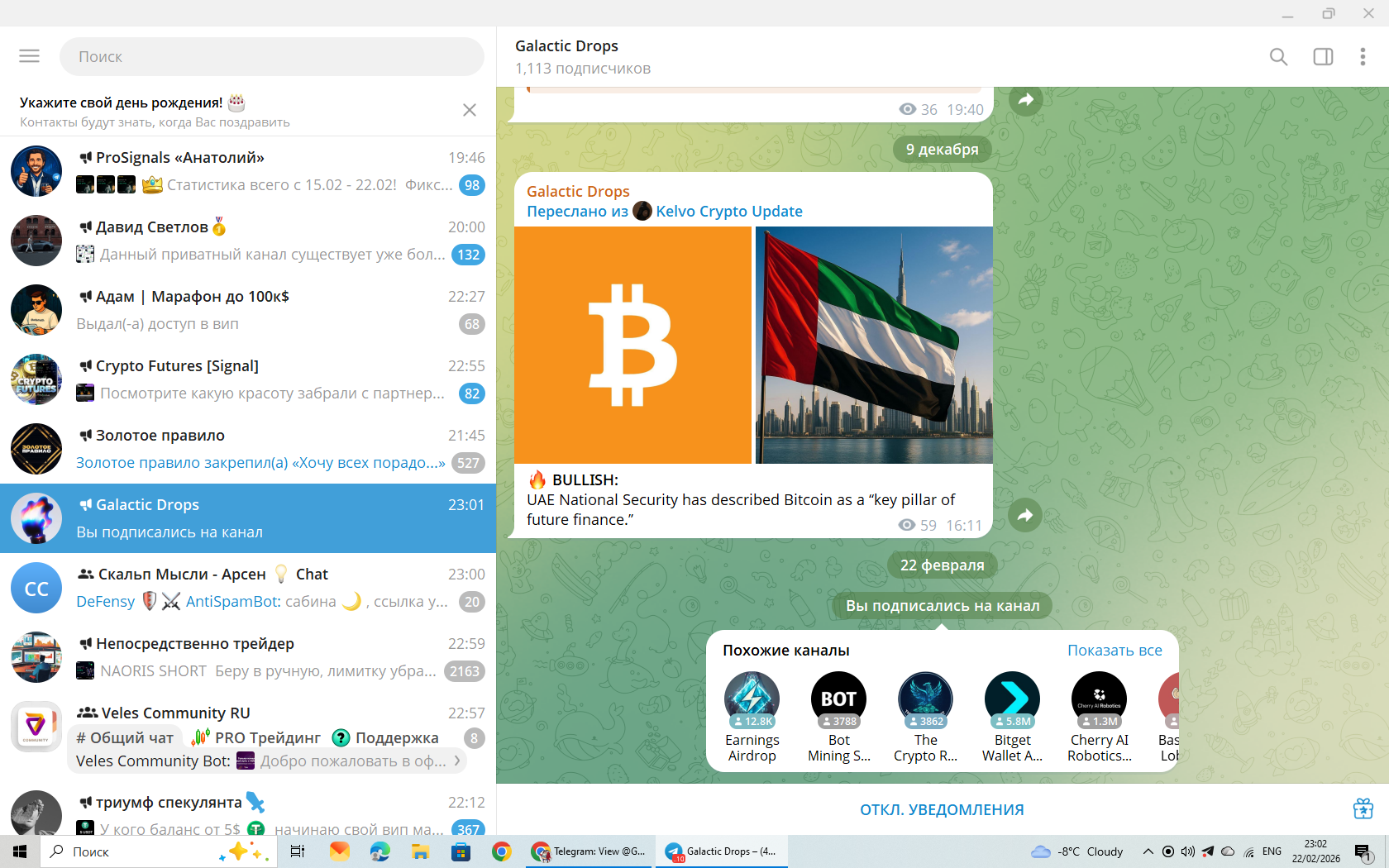Screen dimensions: 1389x868
Task: Open Microsoft Store from the taskbar
Action: [x=461, y=851]
